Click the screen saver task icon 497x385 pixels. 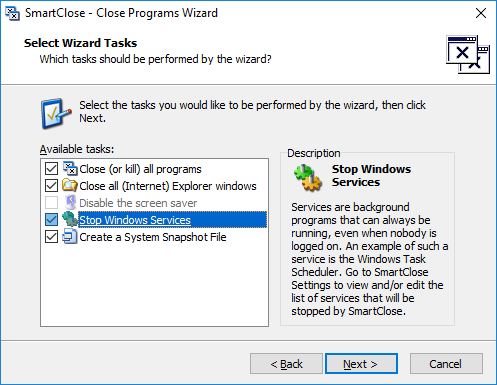[70, 203]
